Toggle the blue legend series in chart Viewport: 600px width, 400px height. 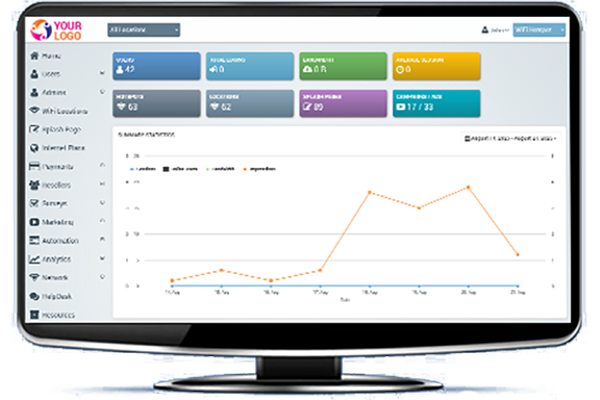(x=139, y=171)
